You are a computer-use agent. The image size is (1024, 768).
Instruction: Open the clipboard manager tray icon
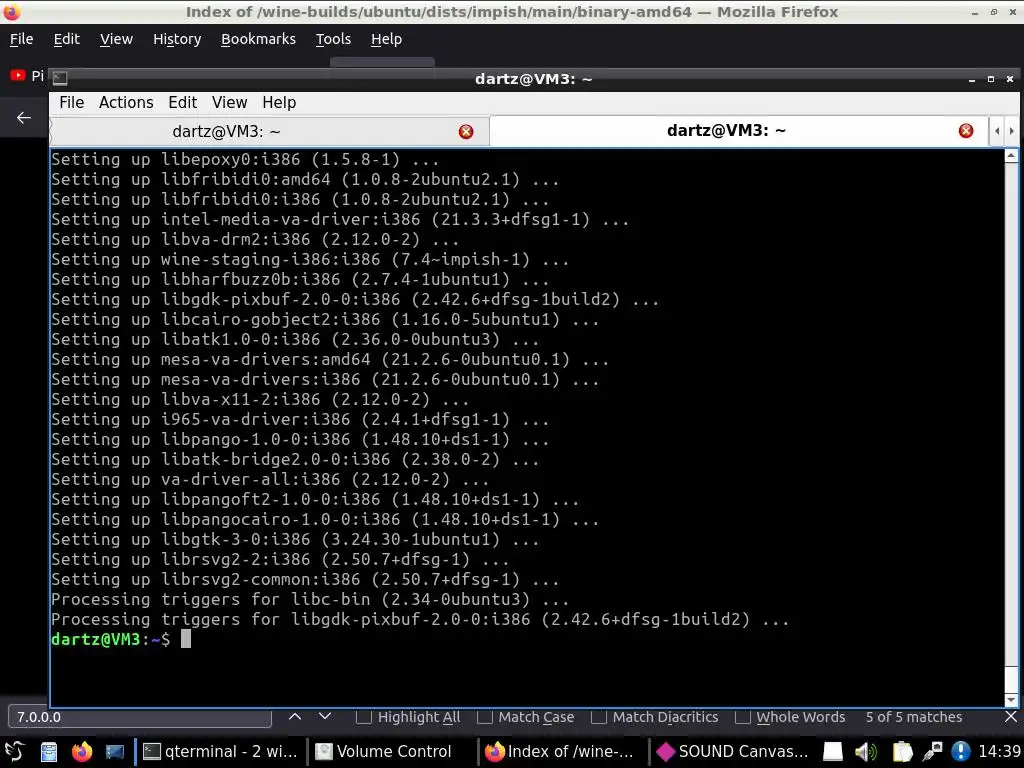902,752
